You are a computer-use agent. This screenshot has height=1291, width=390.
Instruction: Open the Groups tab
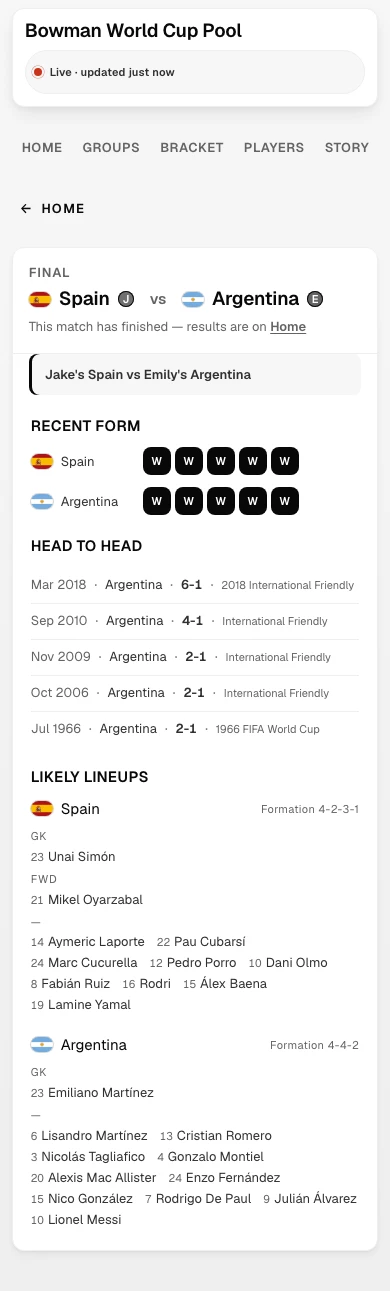click(x=111, y=147)
